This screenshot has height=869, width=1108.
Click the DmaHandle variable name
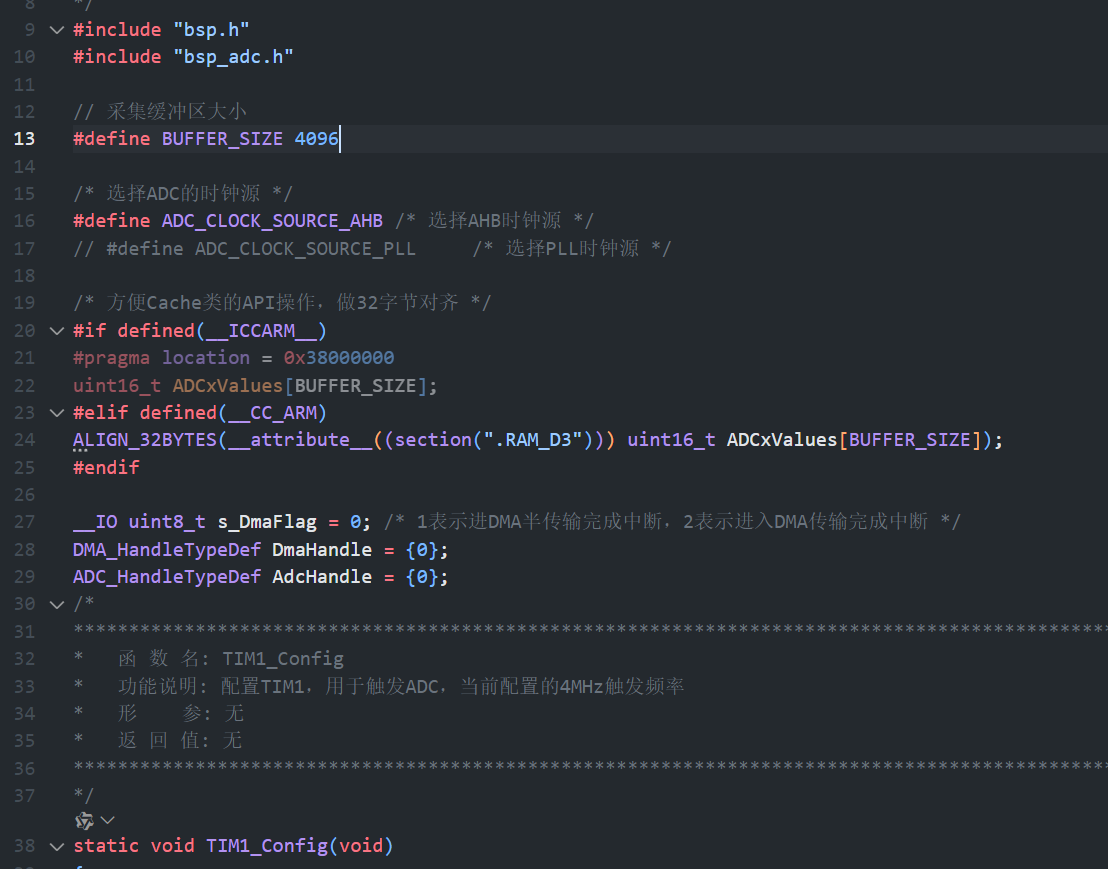pyautogui.click(x=322, y=550)
